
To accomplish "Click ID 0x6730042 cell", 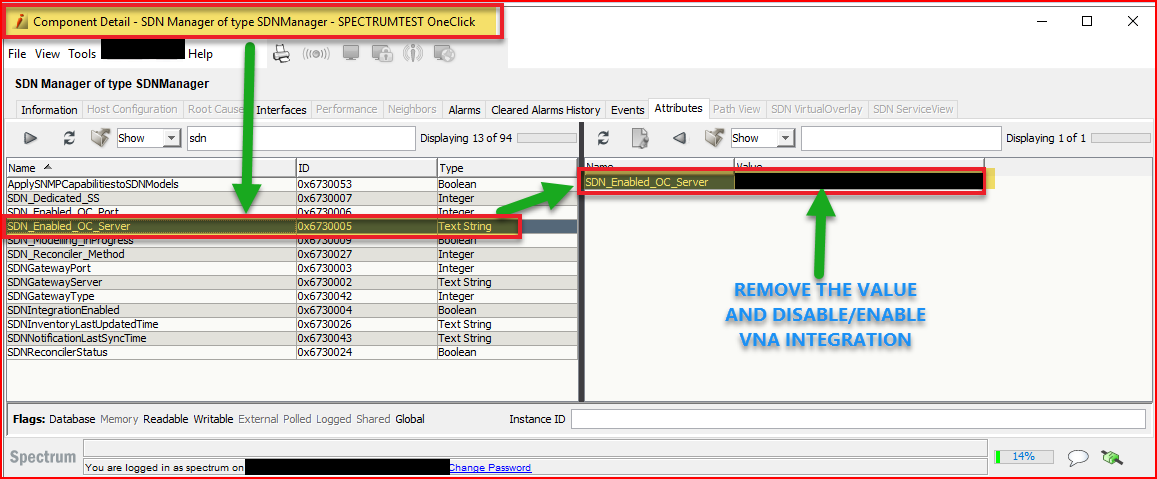I will (366, 296).
